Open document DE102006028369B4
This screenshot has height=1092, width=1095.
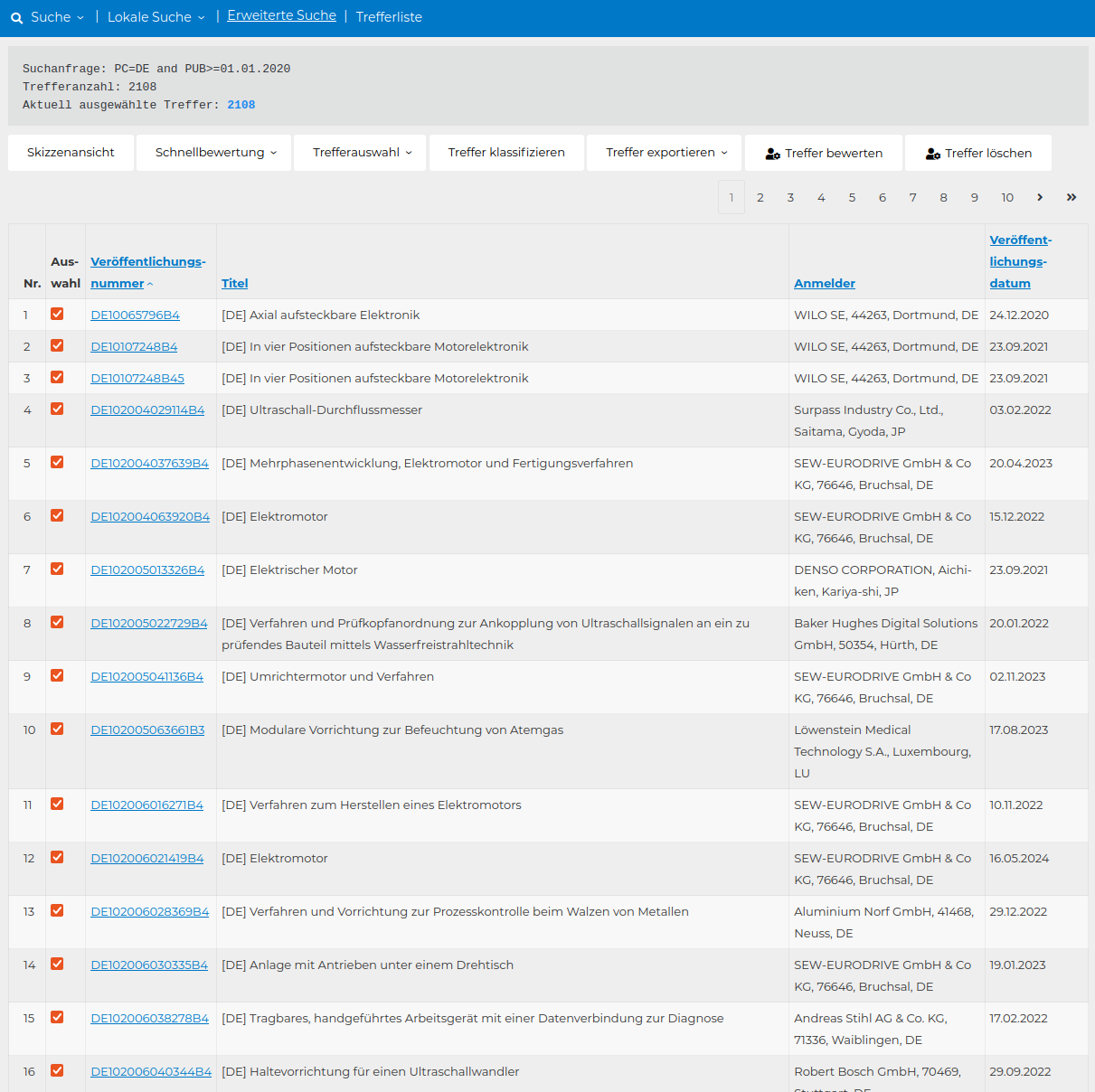(149, 911)
